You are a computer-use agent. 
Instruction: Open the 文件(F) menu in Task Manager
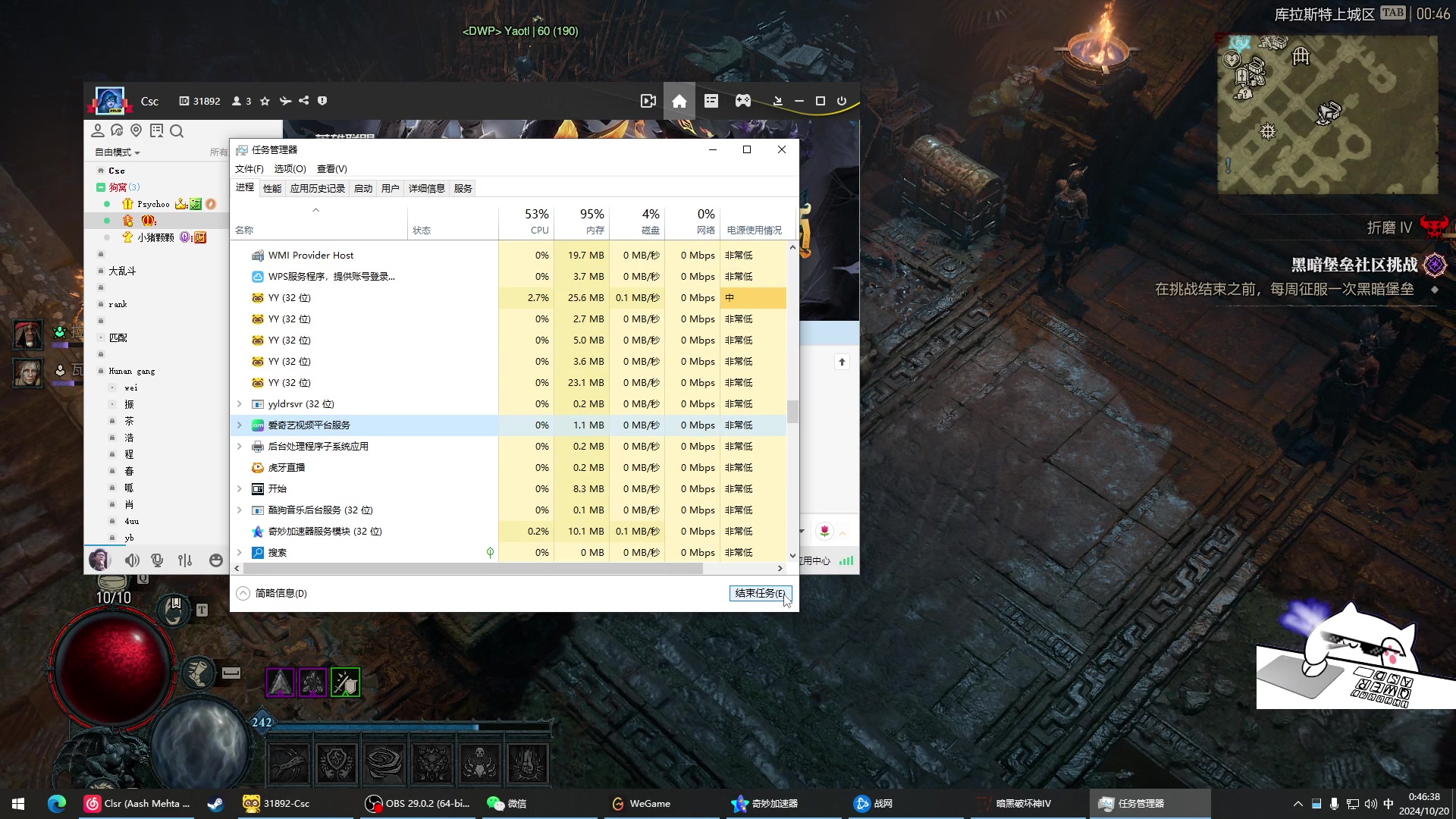[249, 169]
